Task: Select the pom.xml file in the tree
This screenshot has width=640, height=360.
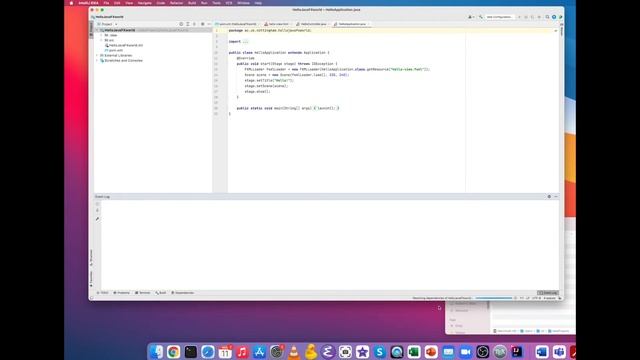Action: pos(114,50)
